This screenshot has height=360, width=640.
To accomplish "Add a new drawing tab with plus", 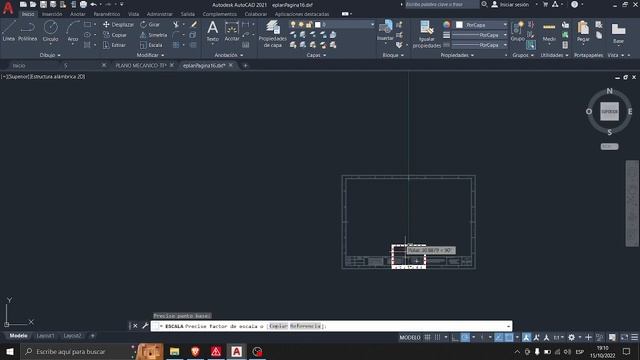I will click(x=245, y=65).
